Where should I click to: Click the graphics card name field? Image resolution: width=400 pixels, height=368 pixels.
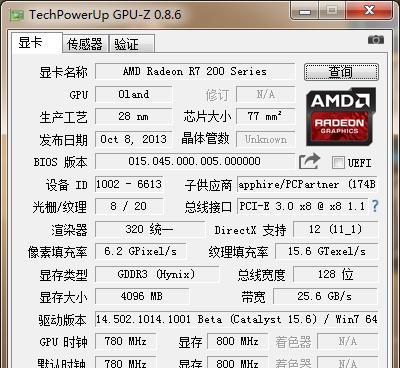pyautogui.click(x=195, y=71)
